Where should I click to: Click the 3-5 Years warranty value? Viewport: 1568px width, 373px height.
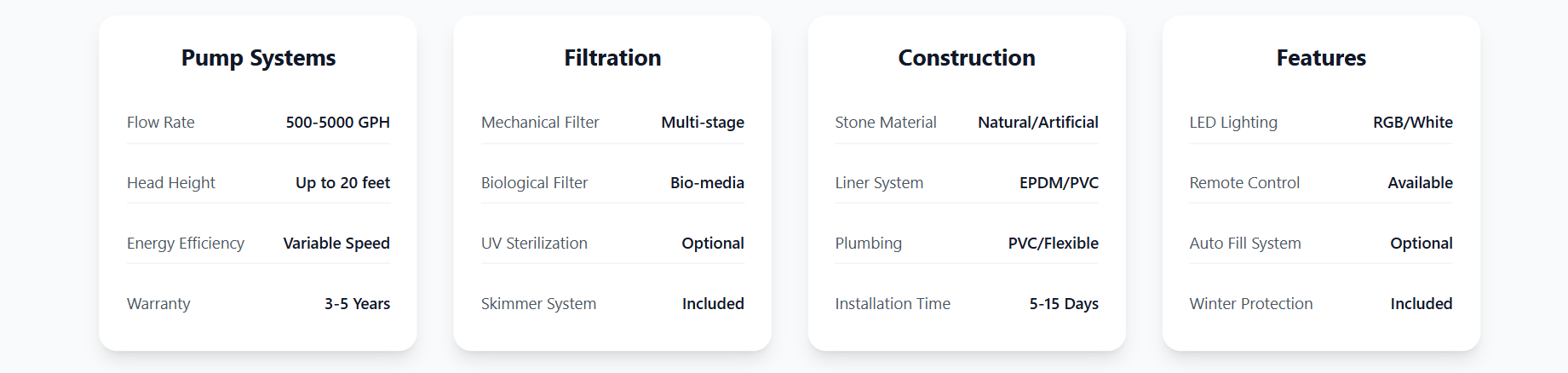(357, 304)
